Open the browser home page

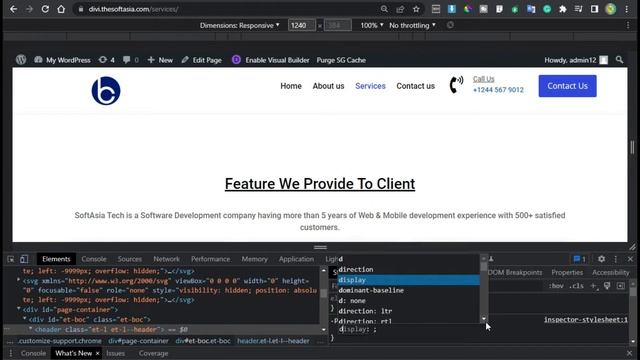pos(61,9)
